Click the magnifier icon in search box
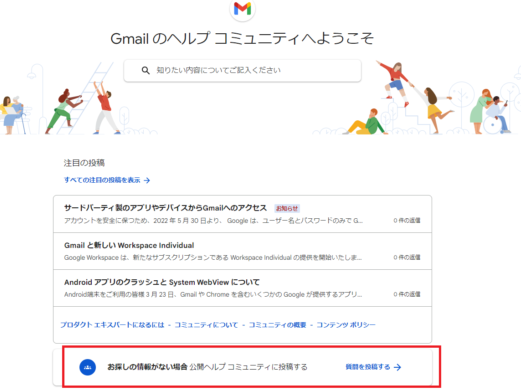521x391 pixels. [x=145, y=70]
